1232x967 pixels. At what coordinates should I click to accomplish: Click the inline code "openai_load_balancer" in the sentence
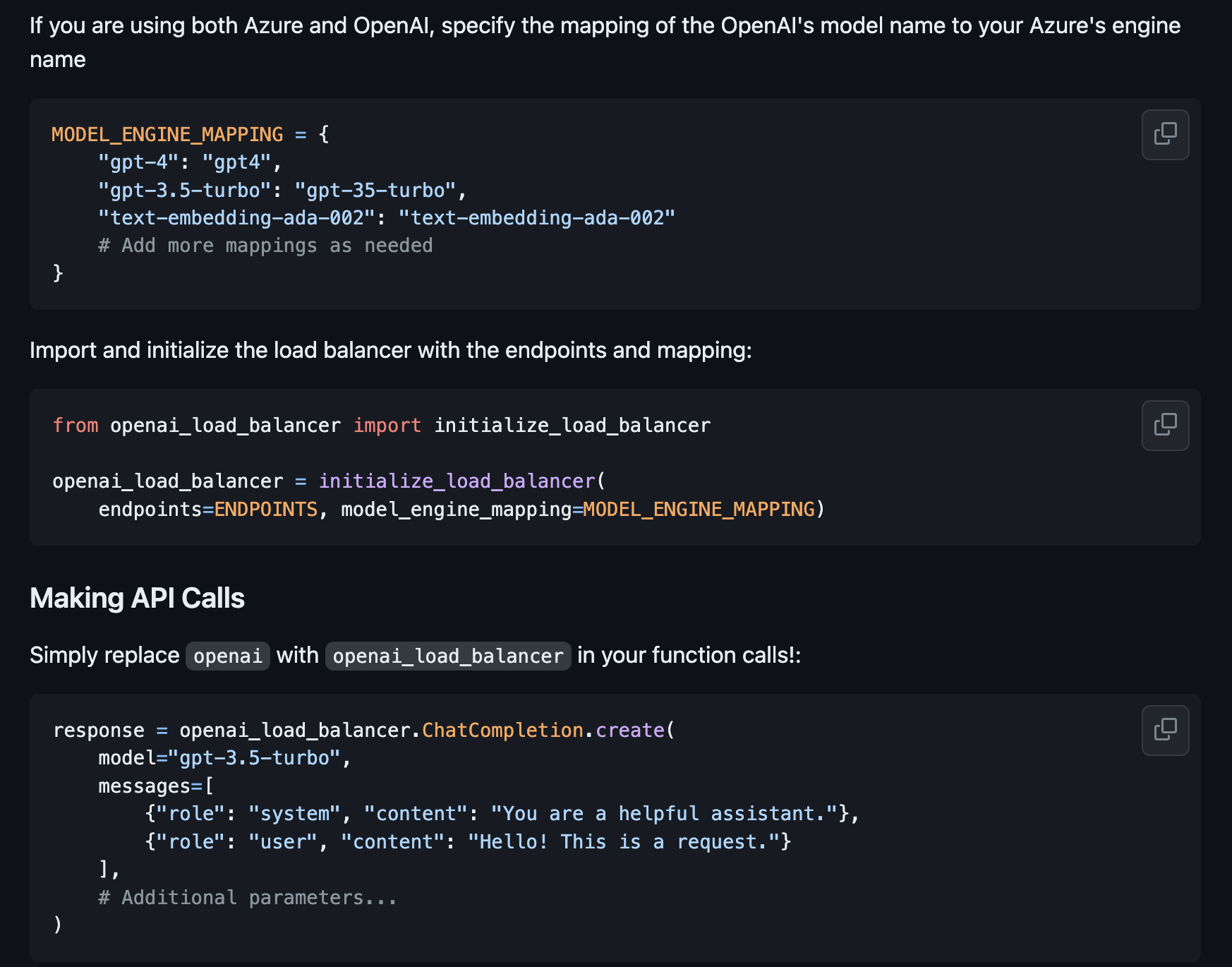point(448,656)
